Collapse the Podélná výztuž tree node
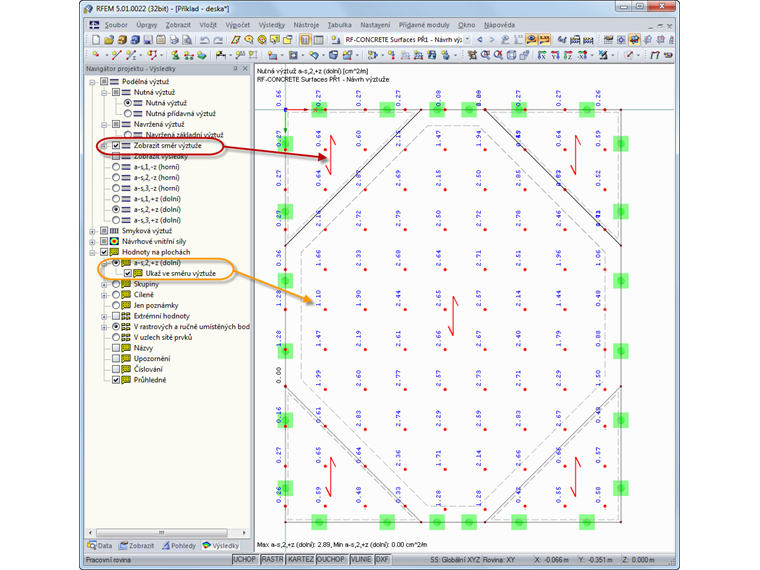The width and height of the screenshot is (760, 570). pyautogui.click(x=92, y=82)
